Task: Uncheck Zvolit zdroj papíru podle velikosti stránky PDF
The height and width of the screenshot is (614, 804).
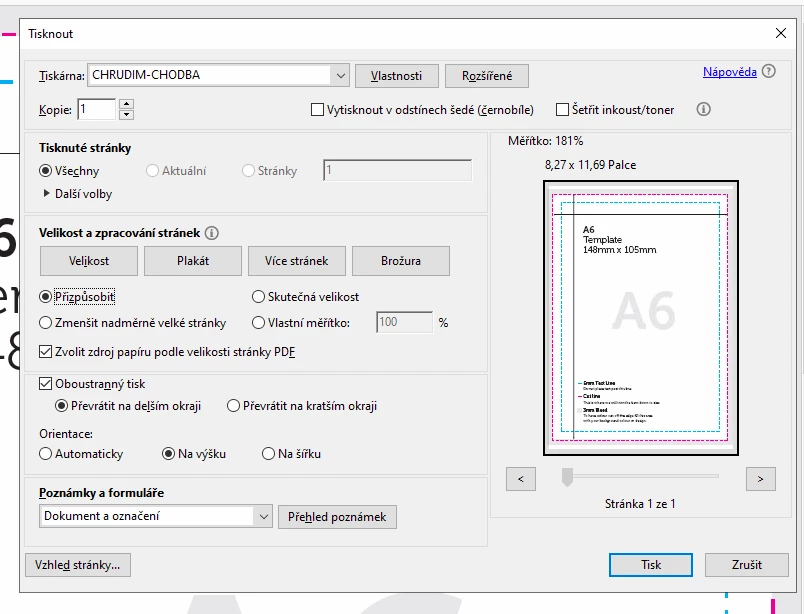Action: [x=46, y=352]
